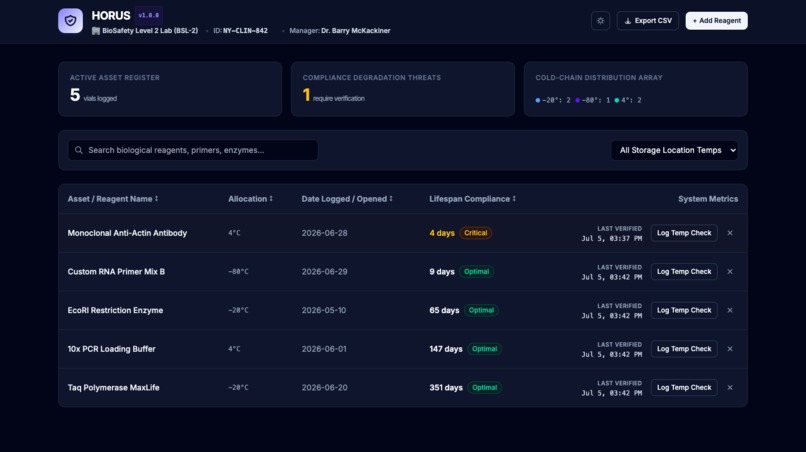The width and height of the screenshot is (806, 452).
Task: Toggle the light/dark theme sun icon
Action: click(x=600, y=21)
